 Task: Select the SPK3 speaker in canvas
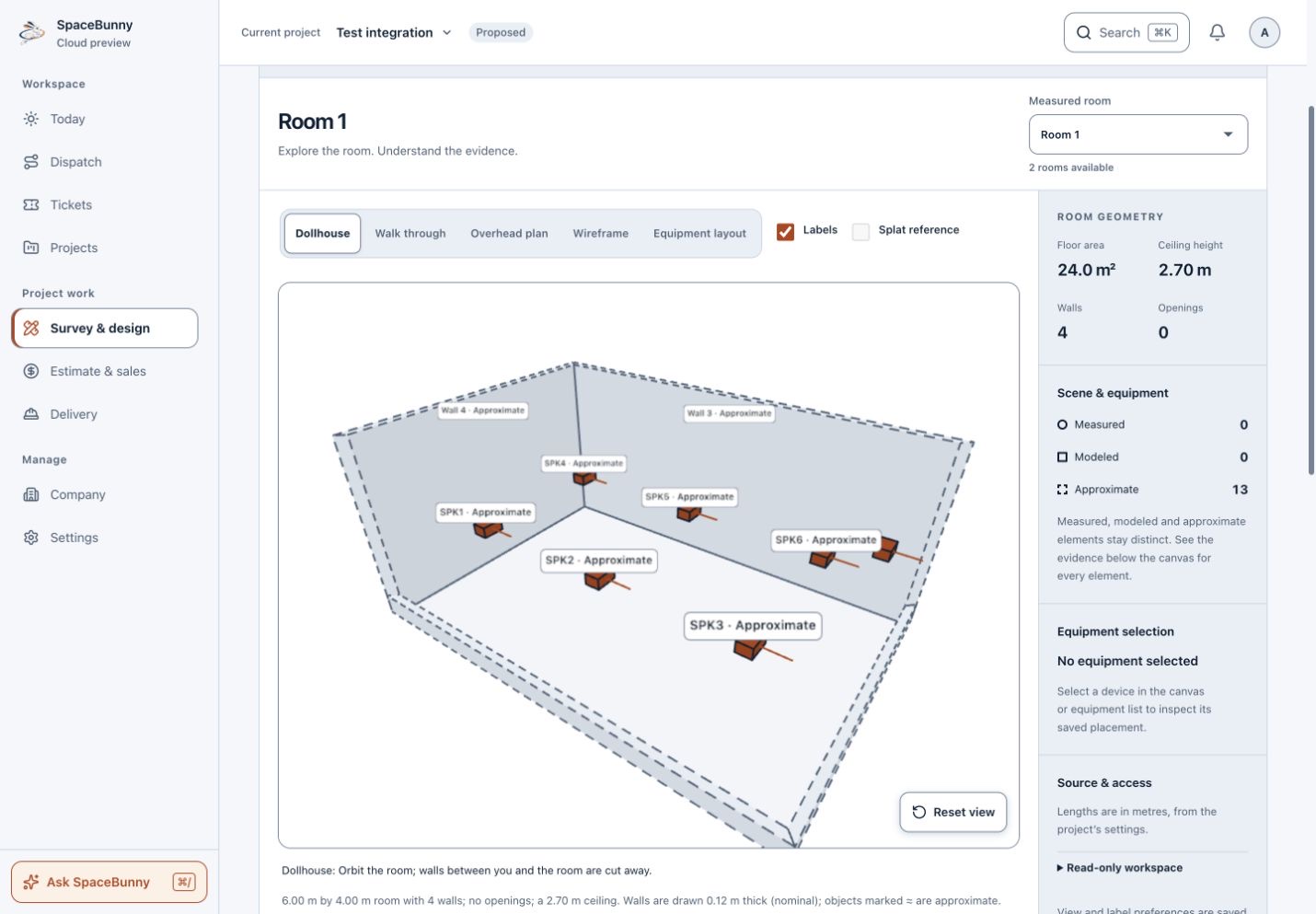[x=751, y=649]
